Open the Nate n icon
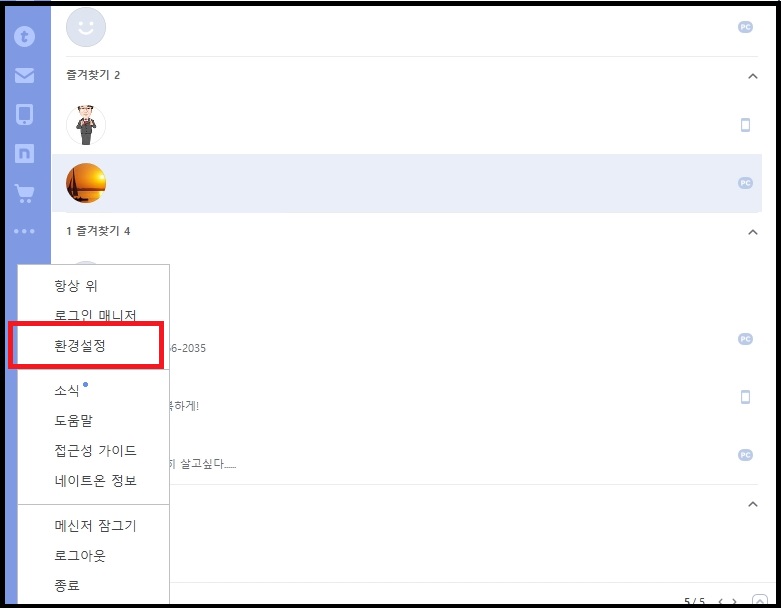The image size is (781, 608). (24, 153)
